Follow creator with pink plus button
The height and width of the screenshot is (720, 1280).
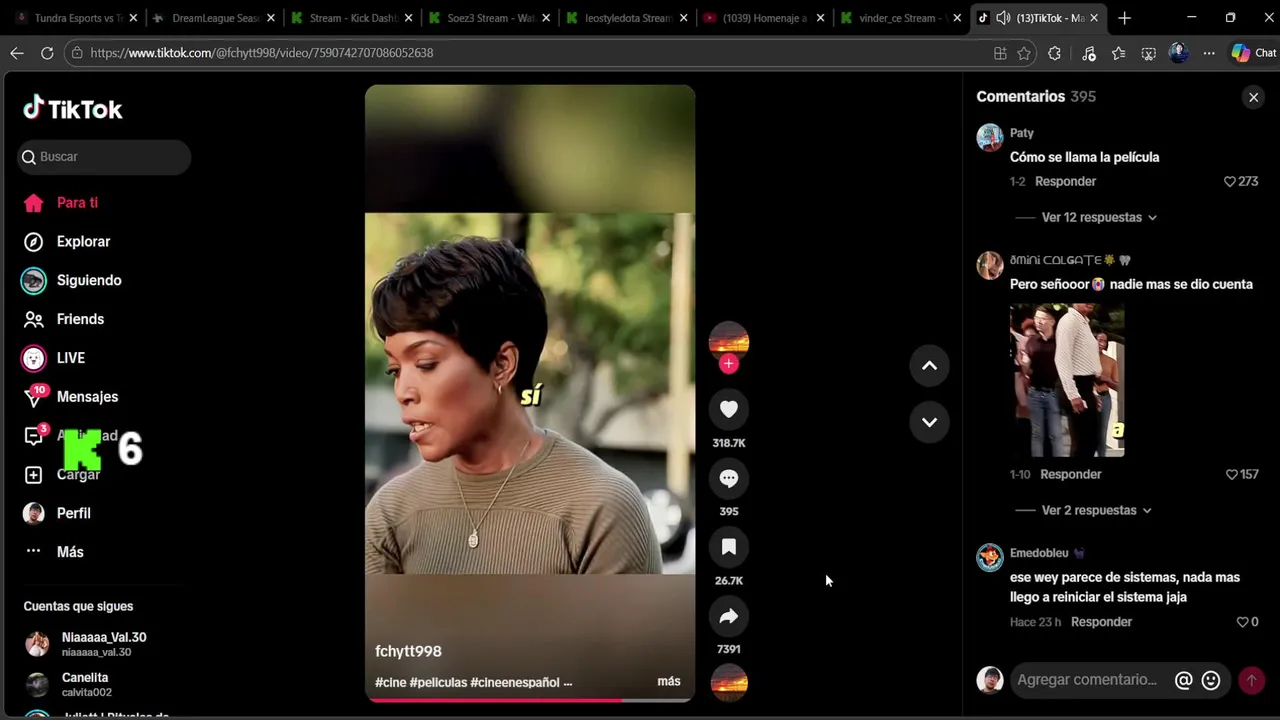click(x=729, y=364)
